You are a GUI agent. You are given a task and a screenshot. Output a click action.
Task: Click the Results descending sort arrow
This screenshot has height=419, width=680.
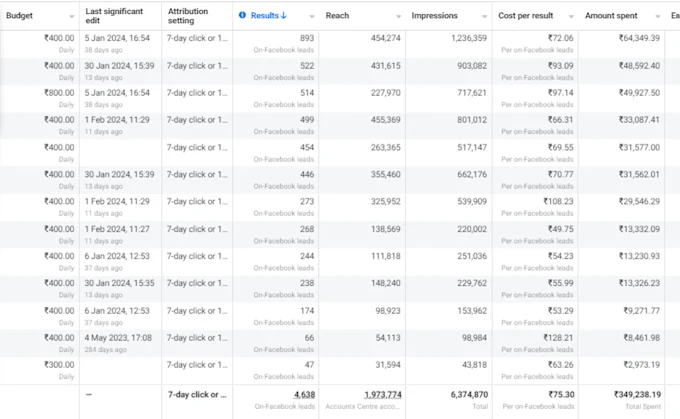point(283,16)
